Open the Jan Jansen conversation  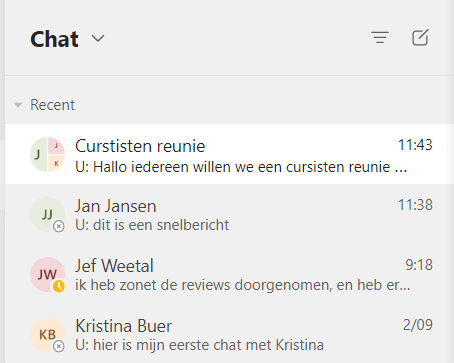pos(229,214)
